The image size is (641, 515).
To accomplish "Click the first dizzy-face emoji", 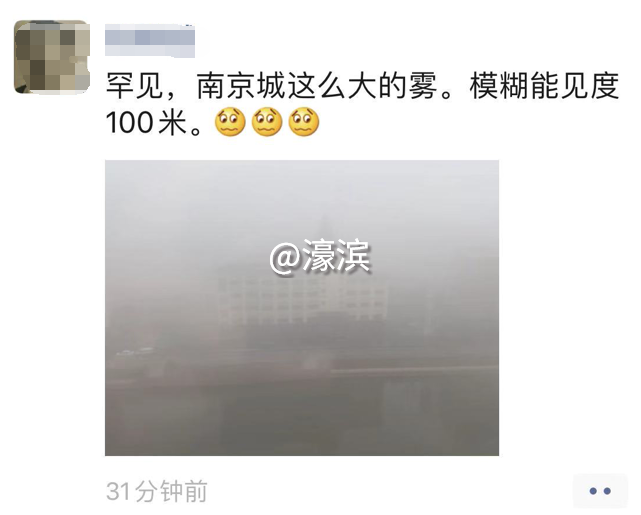I will click(x=230, y=122).
